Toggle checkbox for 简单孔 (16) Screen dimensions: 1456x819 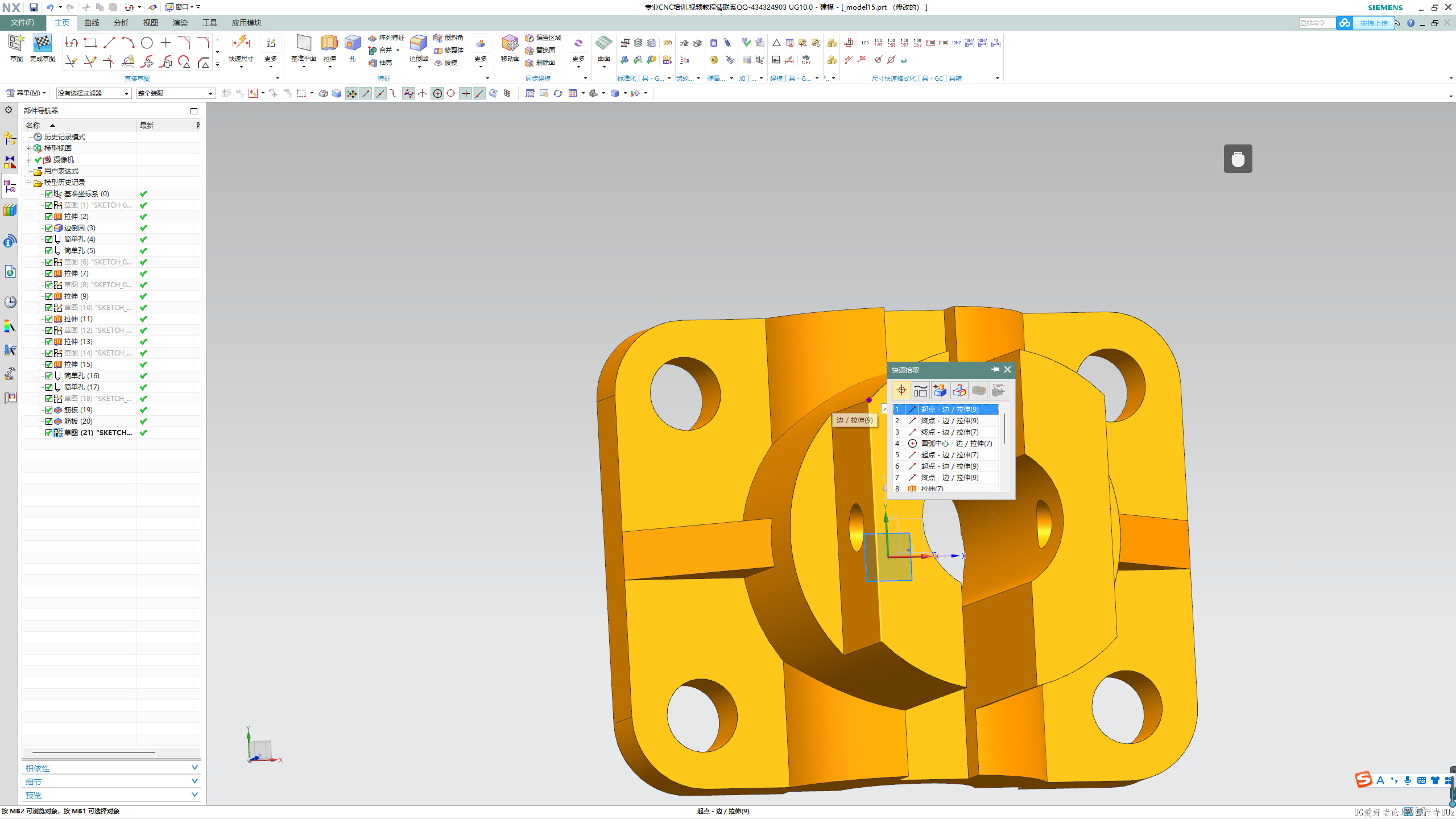[49, 376]
